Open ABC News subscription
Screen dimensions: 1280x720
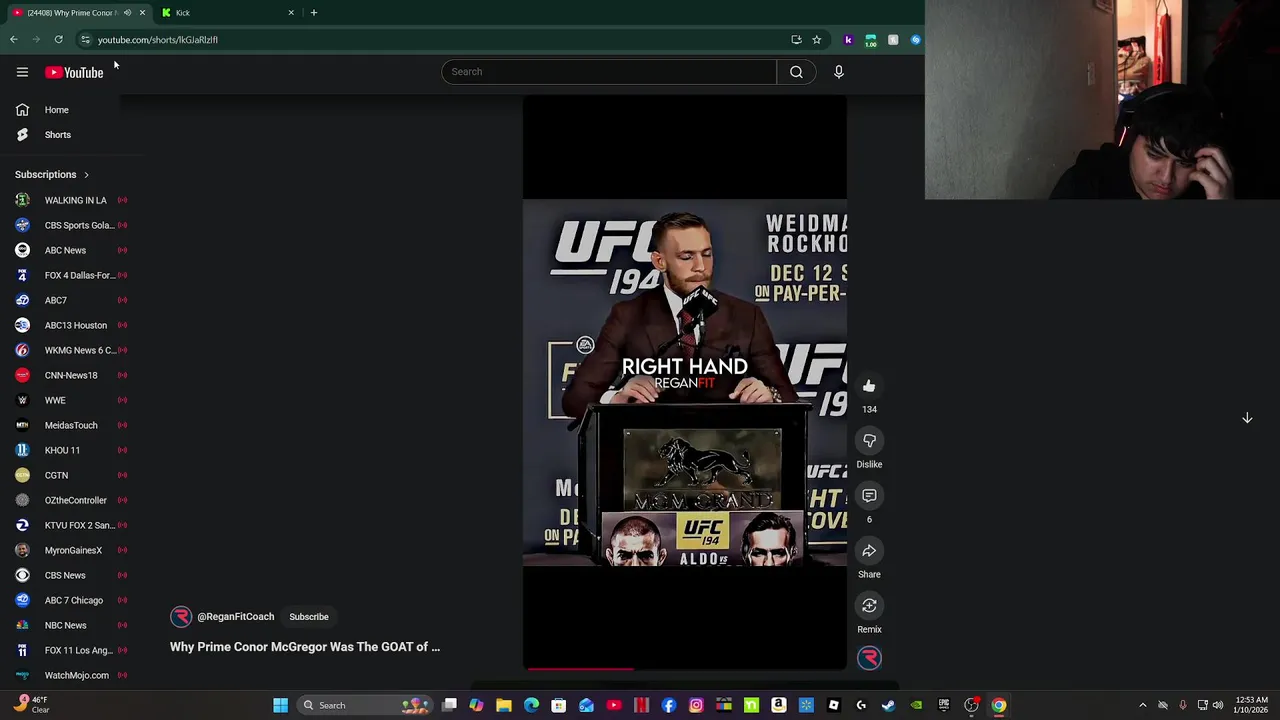pos(70,250)
